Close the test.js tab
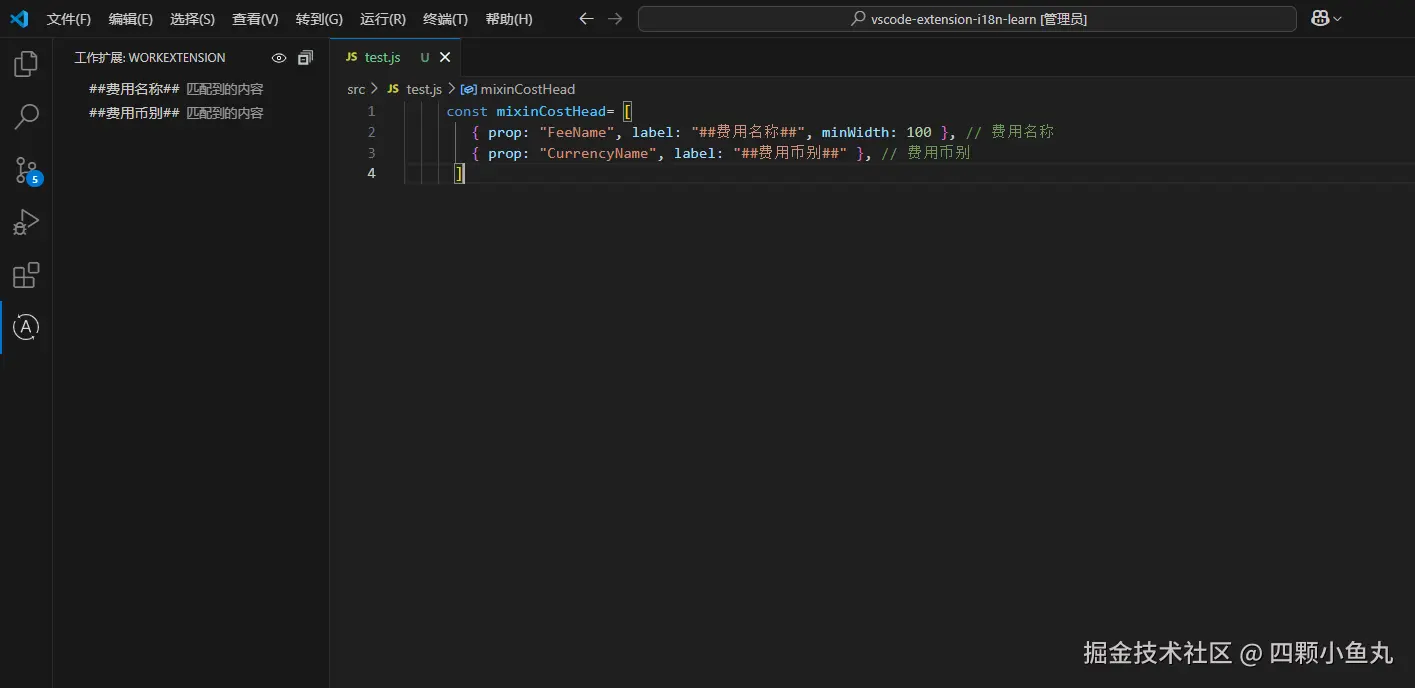 [445, 58]
